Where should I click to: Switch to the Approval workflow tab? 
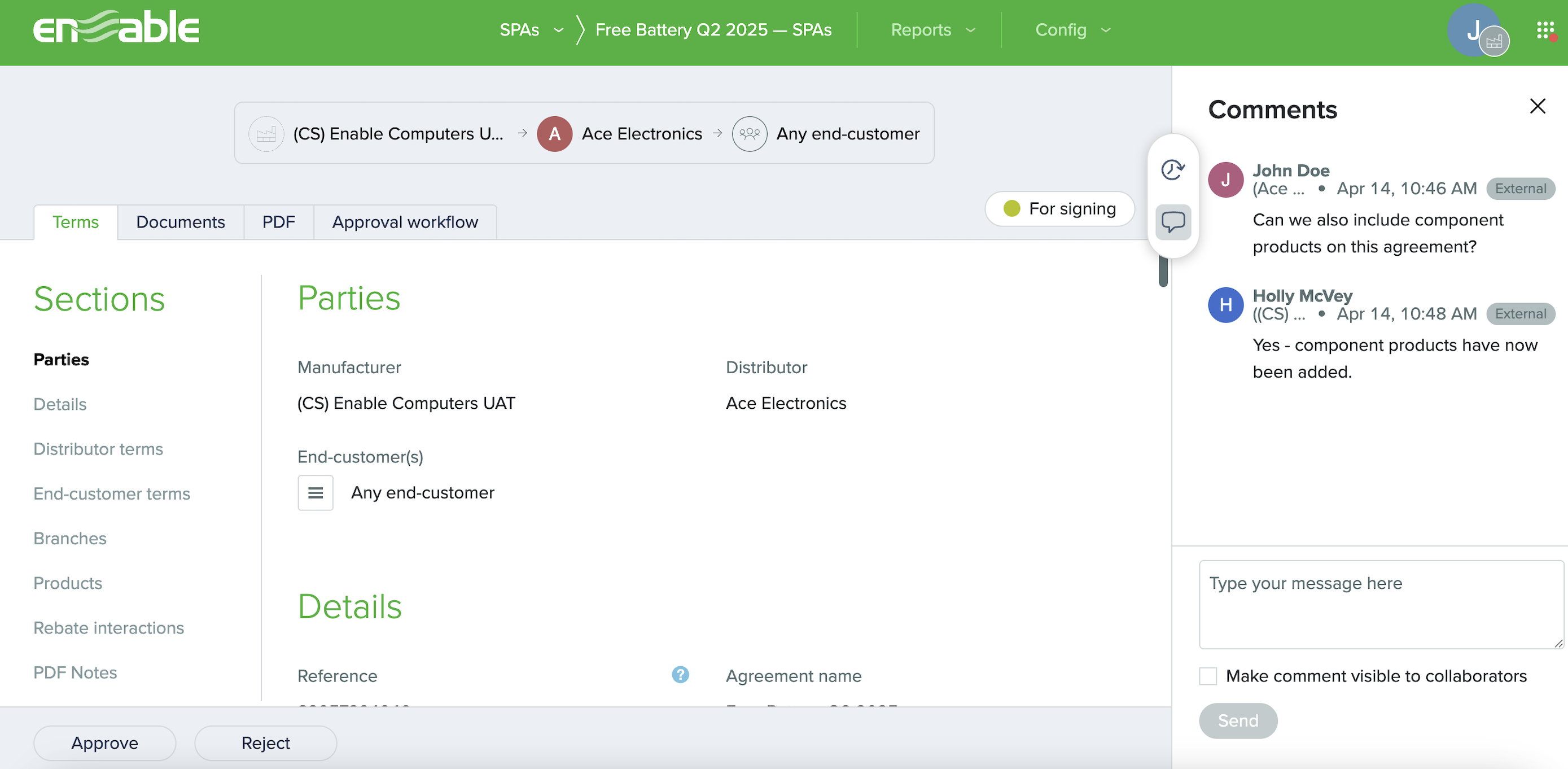405,222
